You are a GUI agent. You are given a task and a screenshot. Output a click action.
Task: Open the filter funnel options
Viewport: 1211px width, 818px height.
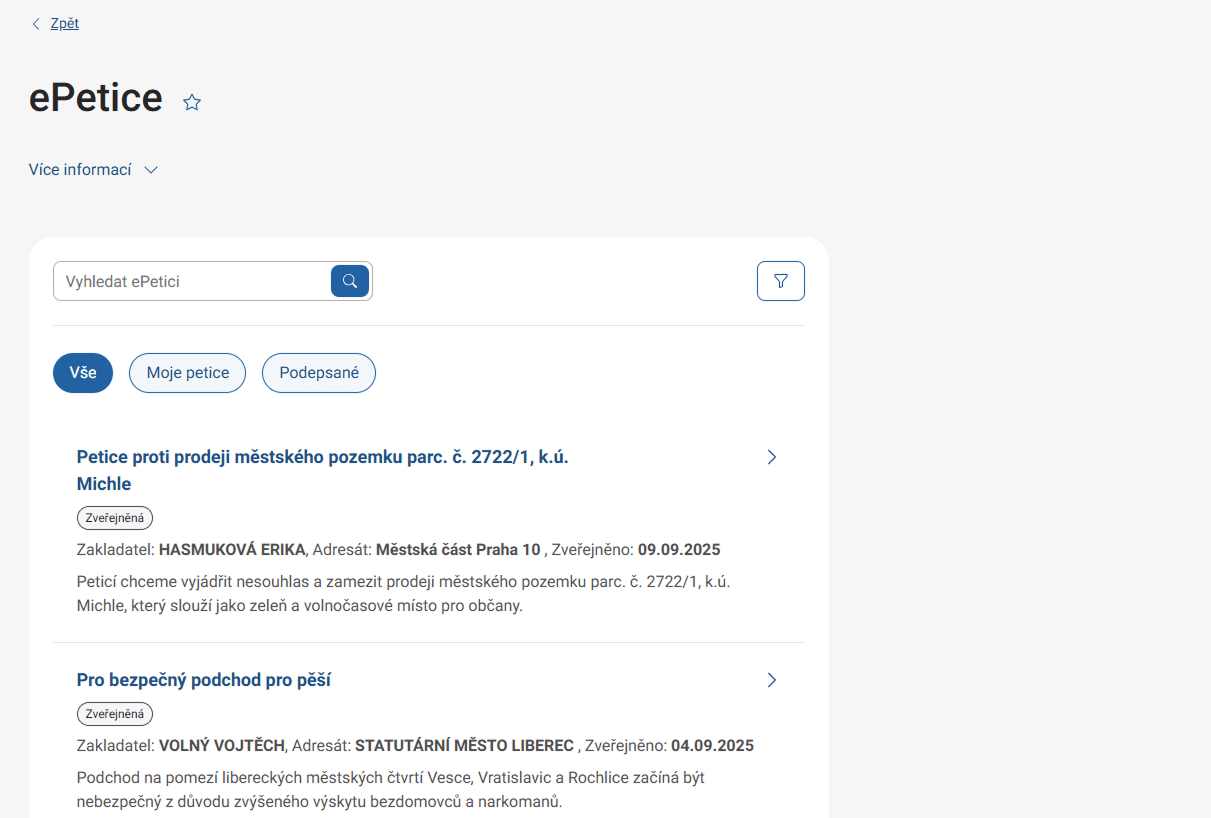(780, 281)
